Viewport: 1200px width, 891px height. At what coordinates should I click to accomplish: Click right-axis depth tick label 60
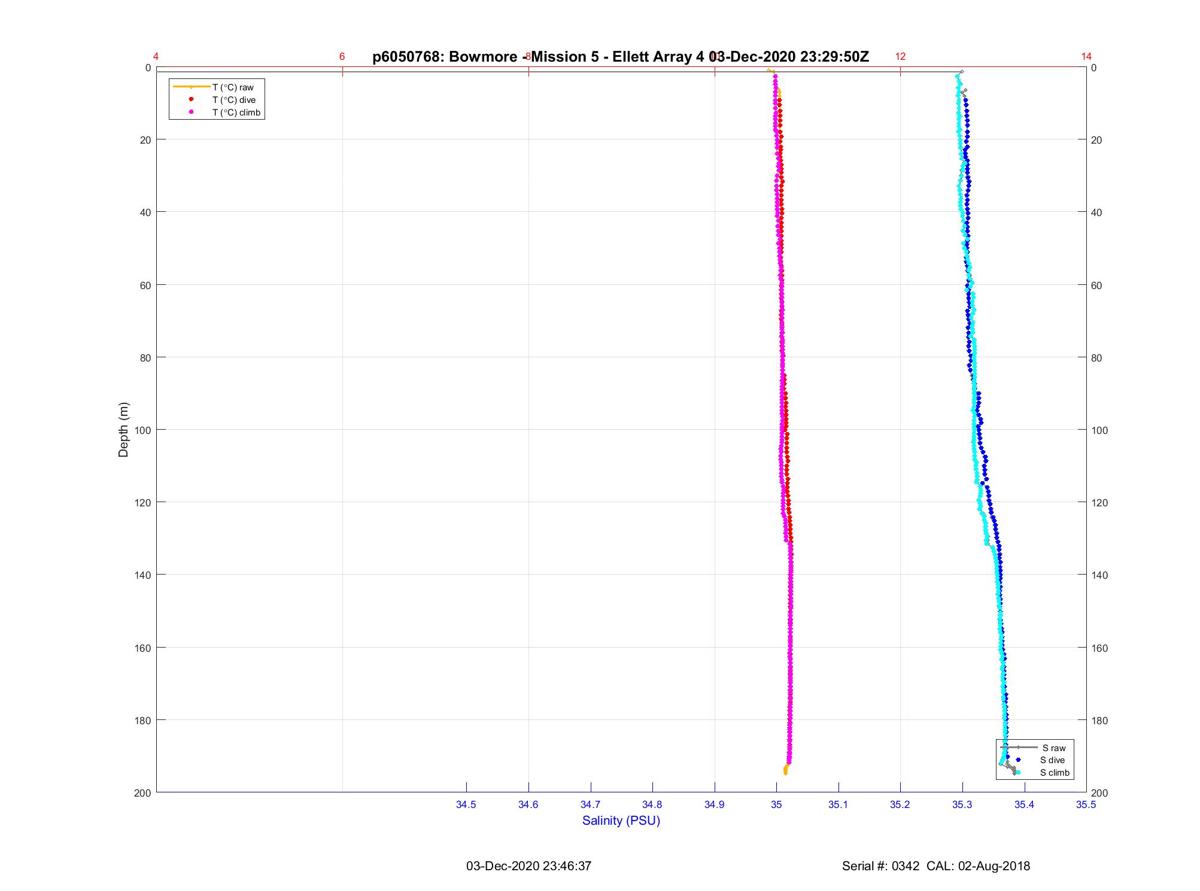(1098, 285)
